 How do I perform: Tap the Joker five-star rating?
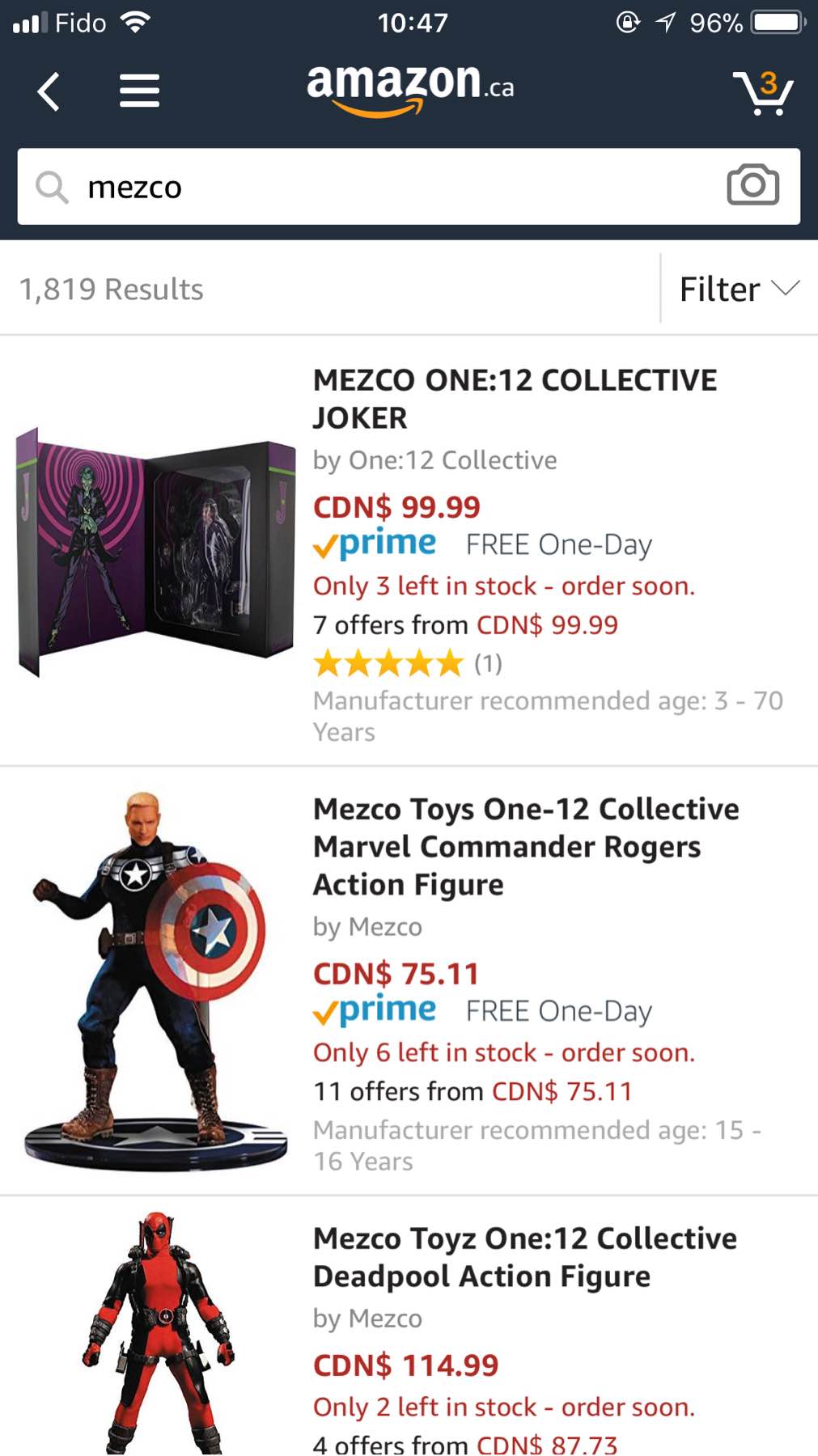388,664
